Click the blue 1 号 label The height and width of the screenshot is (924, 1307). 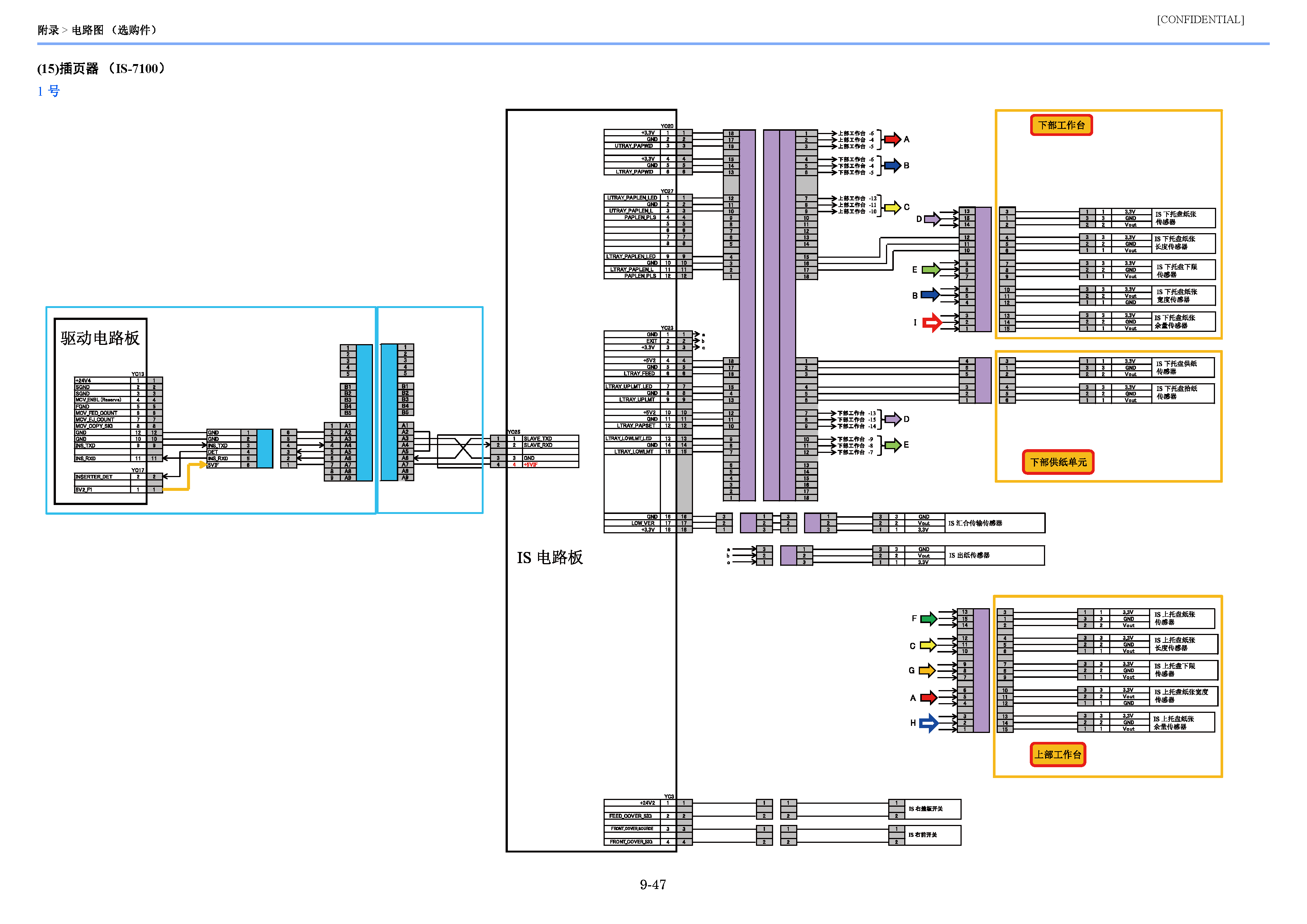pyautogui.click(x=49, y=91)
